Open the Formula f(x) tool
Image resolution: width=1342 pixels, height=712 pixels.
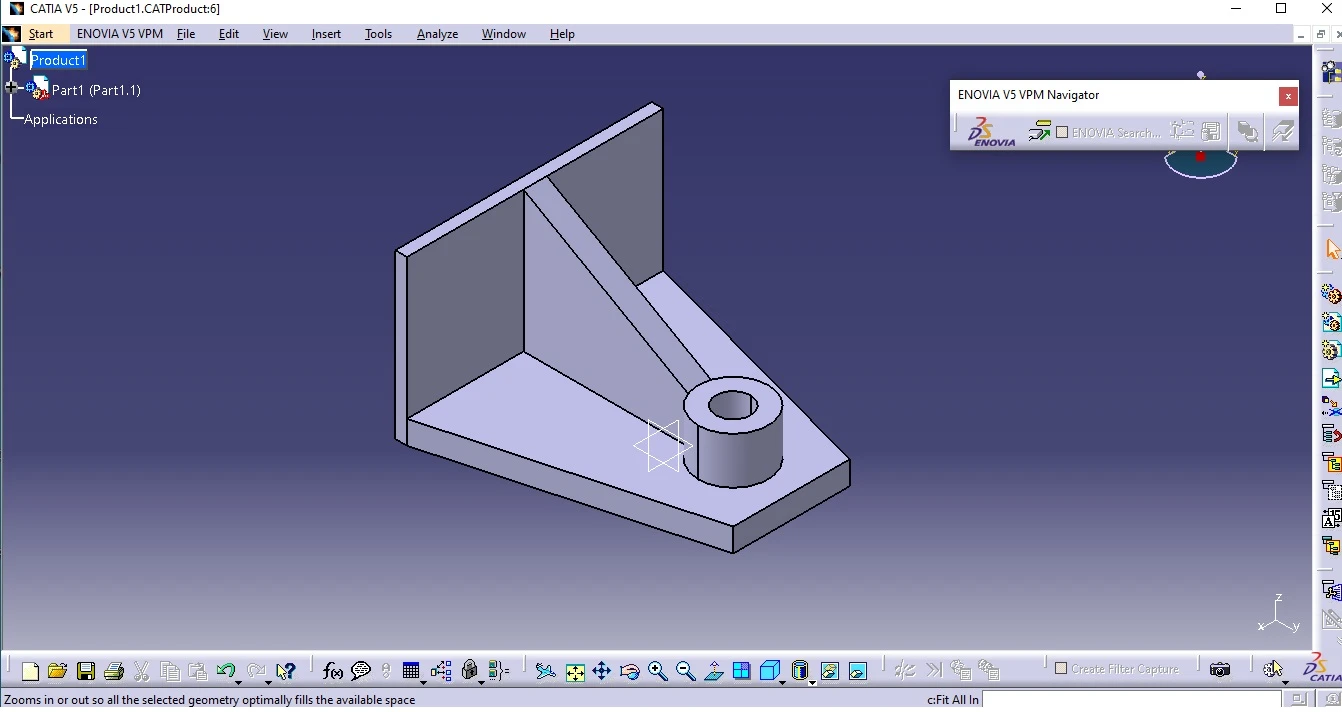[333, 671]
